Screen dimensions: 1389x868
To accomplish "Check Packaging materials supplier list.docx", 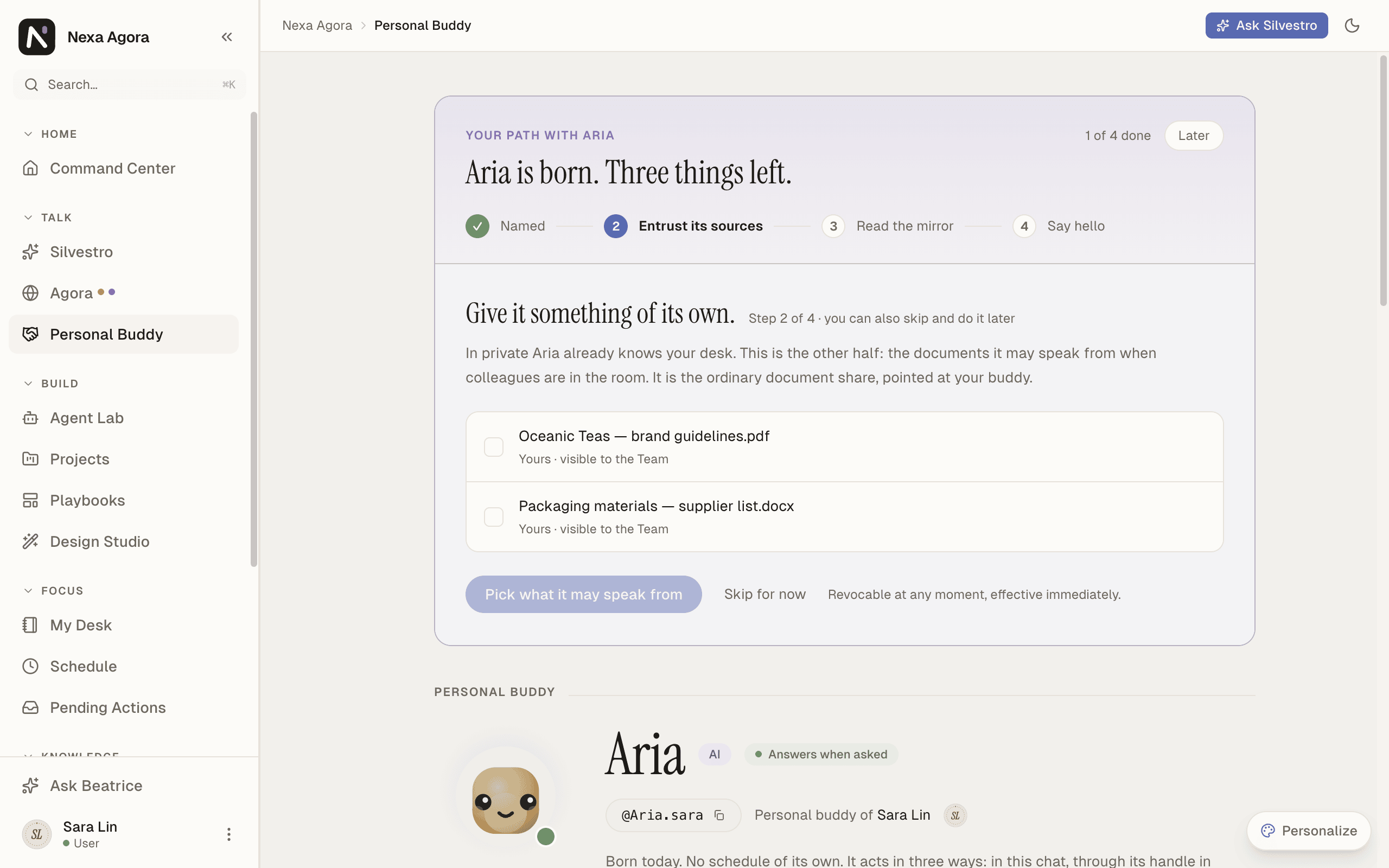I will (494, 516).
